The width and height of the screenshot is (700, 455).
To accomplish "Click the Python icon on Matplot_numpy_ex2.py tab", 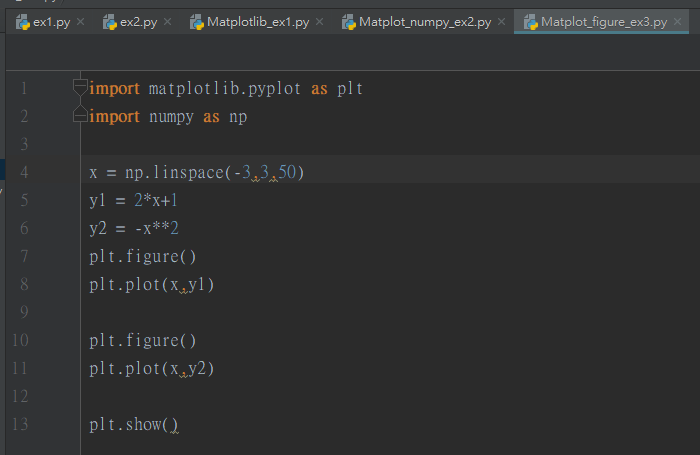I will [349, 22].
